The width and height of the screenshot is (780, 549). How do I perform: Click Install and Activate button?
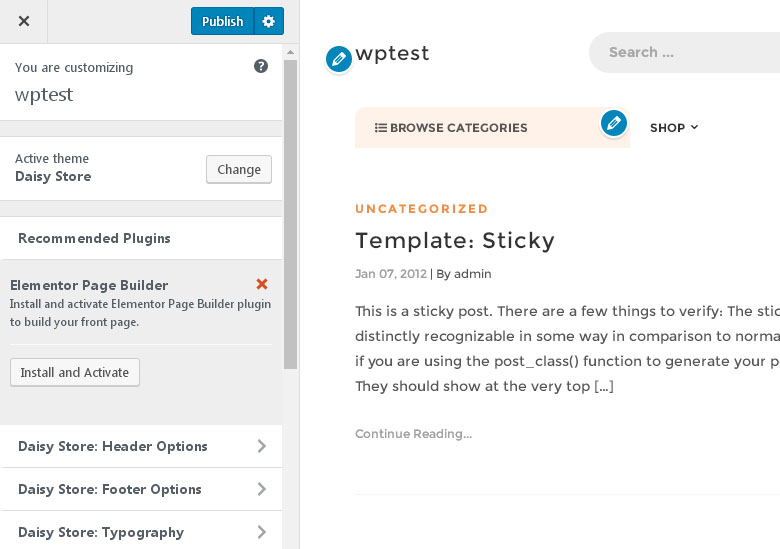point(75,372)
